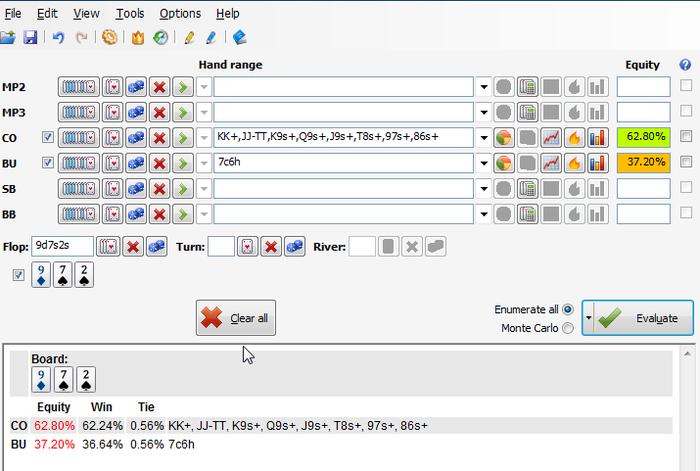
Task: Select Enumerate all radio button
Action: 568,309
